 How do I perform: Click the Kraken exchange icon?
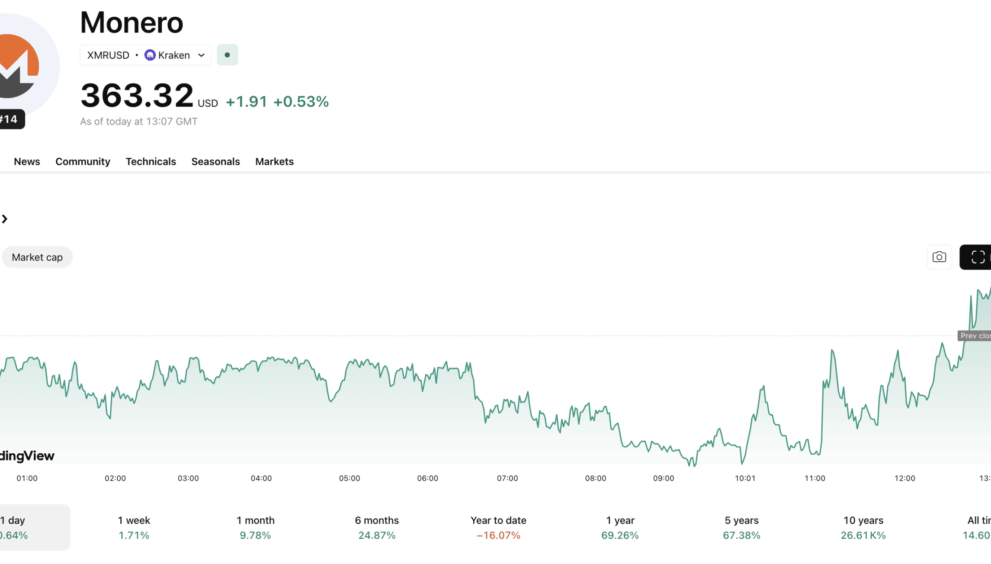click(150, 55)
